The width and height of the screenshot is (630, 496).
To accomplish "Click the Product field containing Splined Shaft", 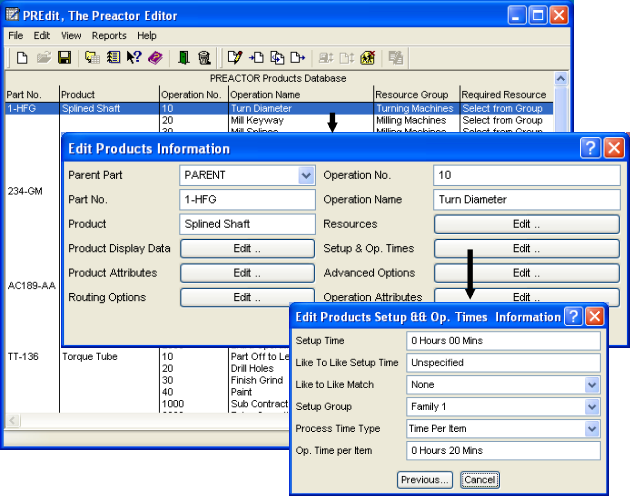I will (248, 224).
